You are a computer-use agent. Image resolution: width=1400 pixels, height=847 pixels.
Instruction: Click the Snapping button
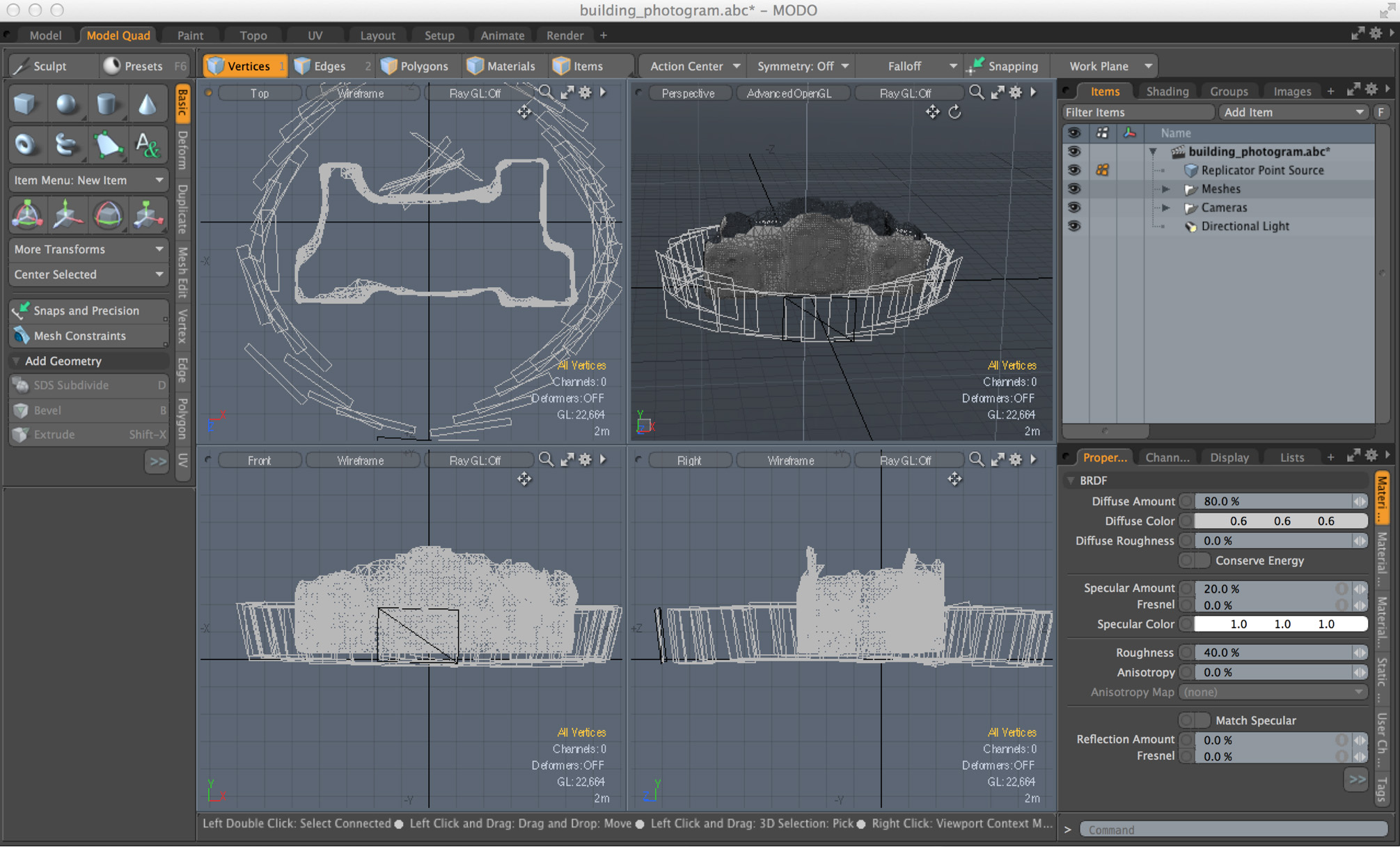[1004, 66]
